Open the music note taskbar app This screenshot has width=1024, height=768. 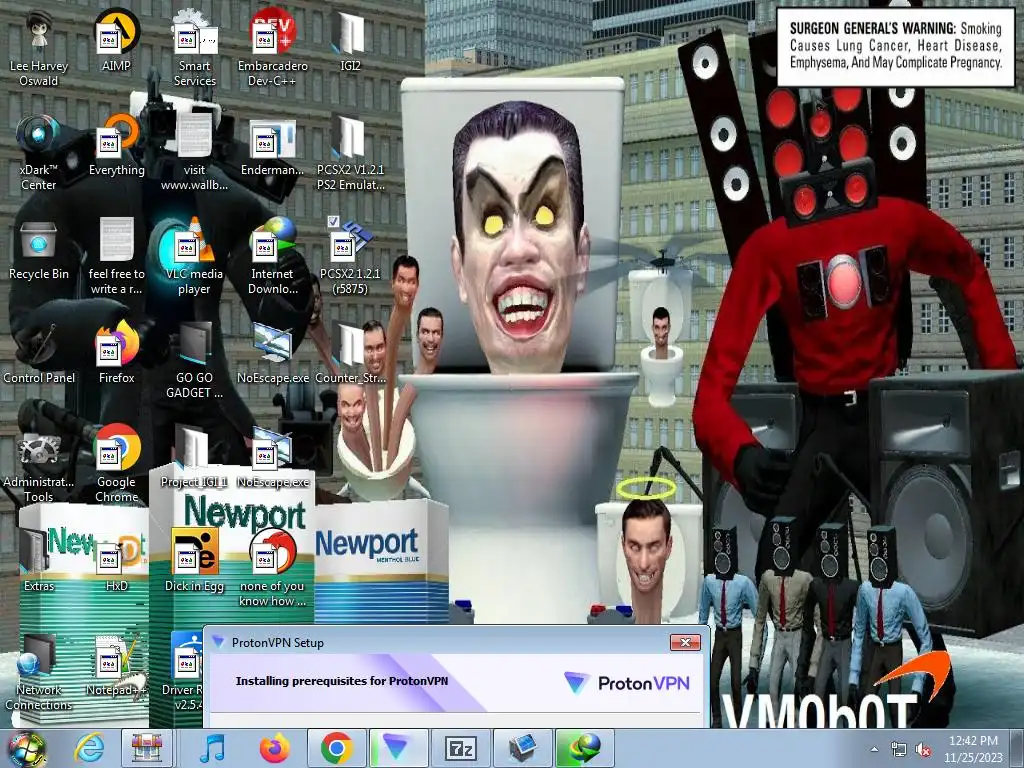[x=212, y=748]
